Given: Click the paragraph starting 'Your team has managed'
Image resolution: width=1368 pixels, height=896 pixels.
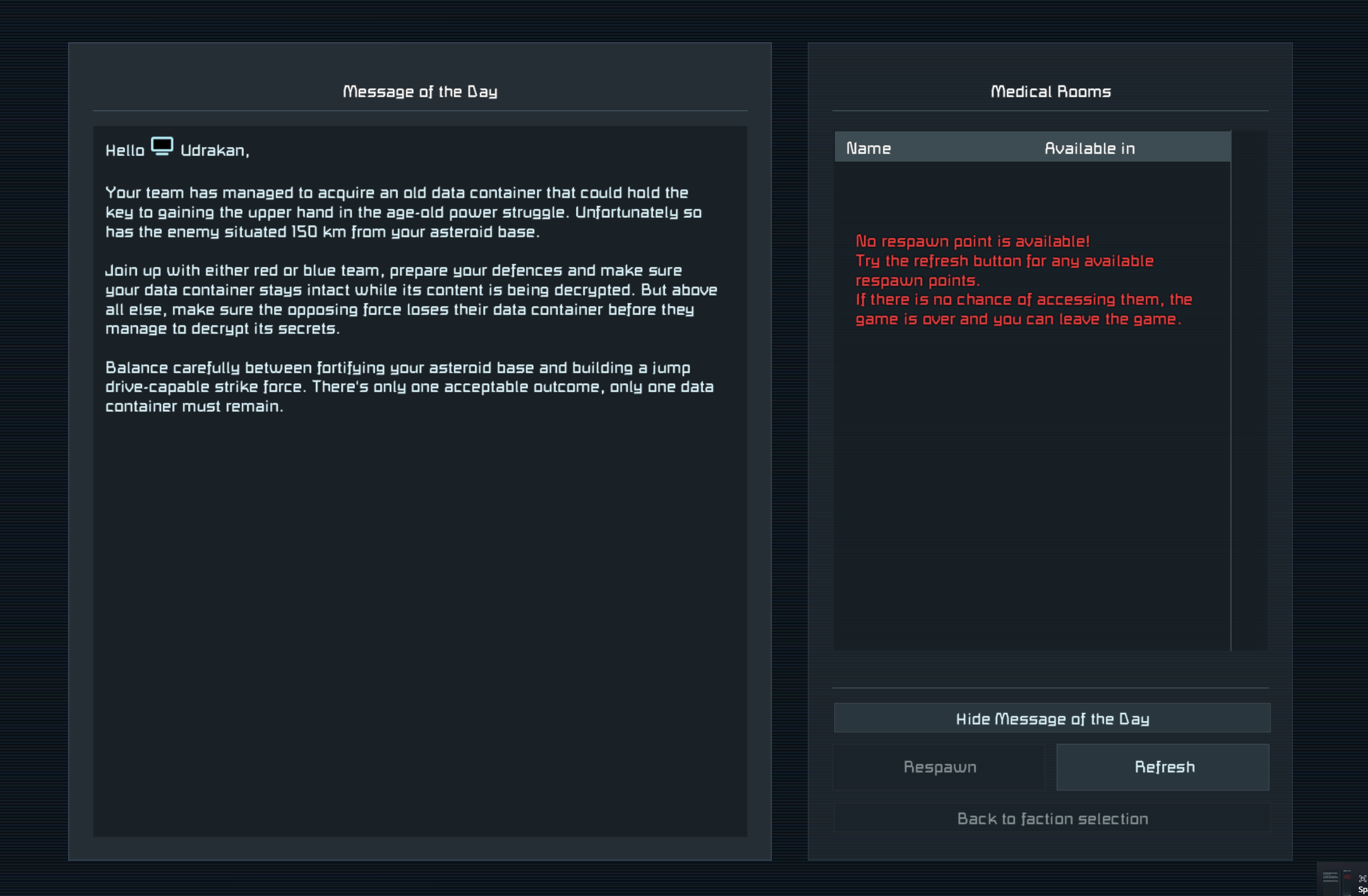Looking at the screenshot, I should [403, 212].
